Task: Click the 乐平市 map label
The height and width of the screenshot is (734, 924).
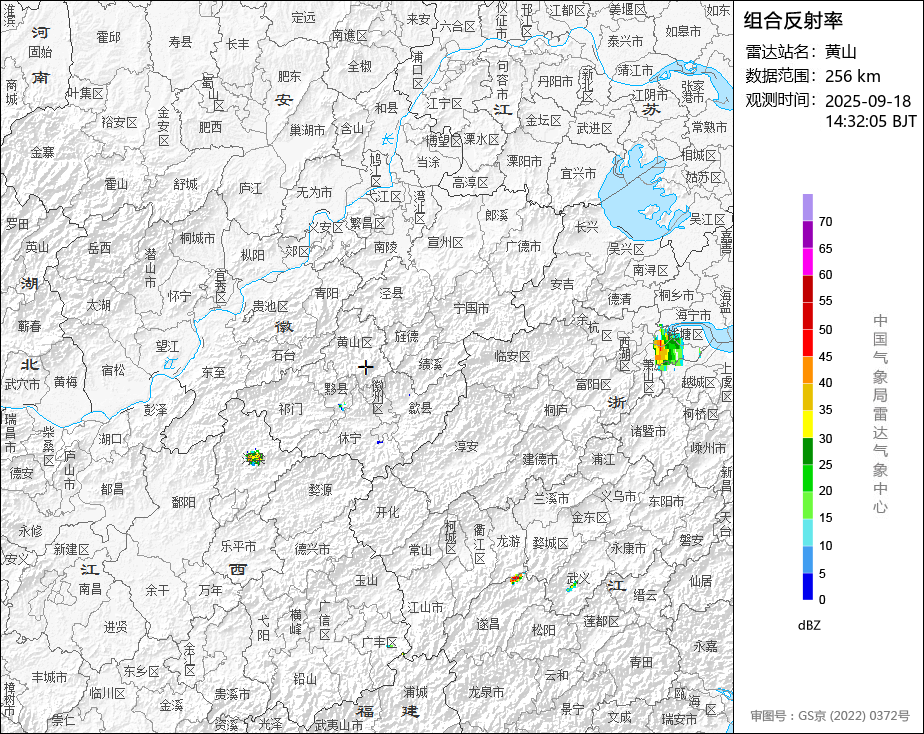Action: pos(238,546)
